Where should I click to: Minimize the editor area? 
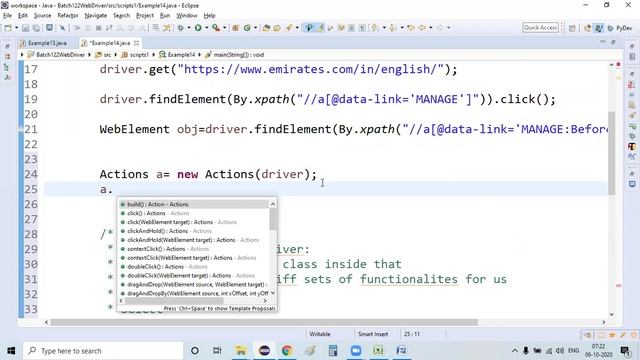click(x=603, y=42)
